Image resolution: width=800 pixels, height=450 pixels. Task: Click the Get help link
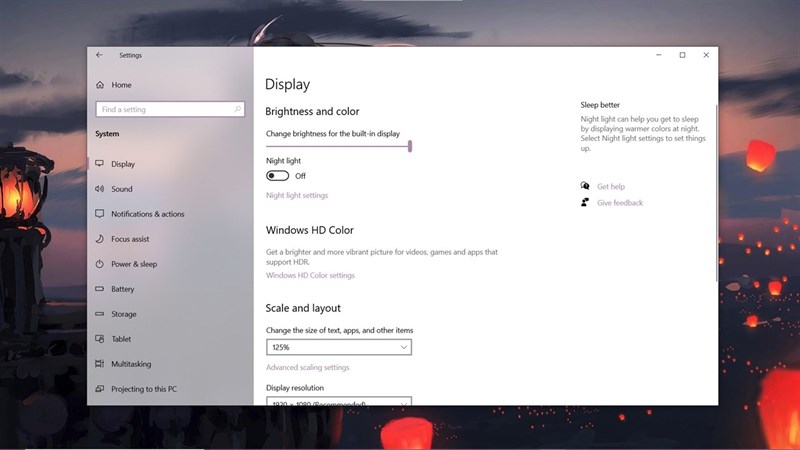point(611,187)
